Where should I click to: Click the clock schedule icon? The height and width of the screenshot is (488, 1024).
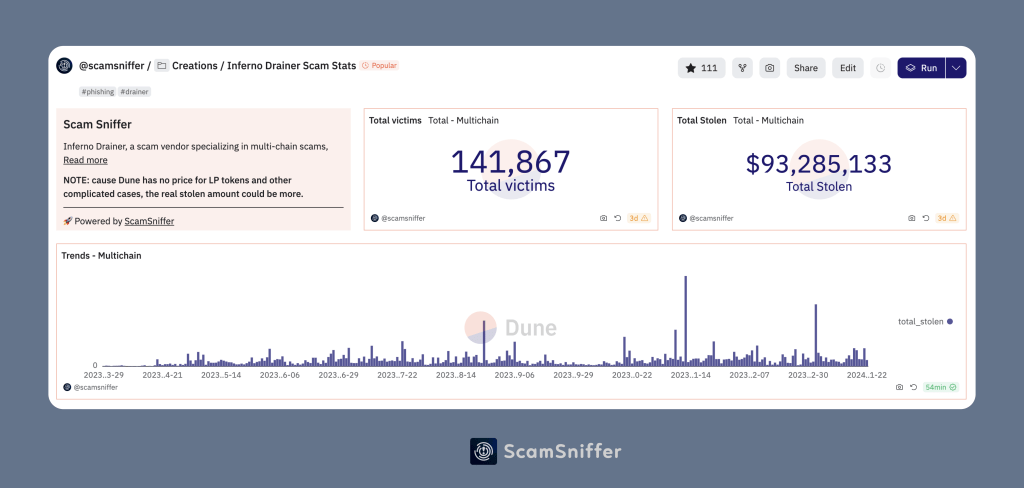point(880,68)
